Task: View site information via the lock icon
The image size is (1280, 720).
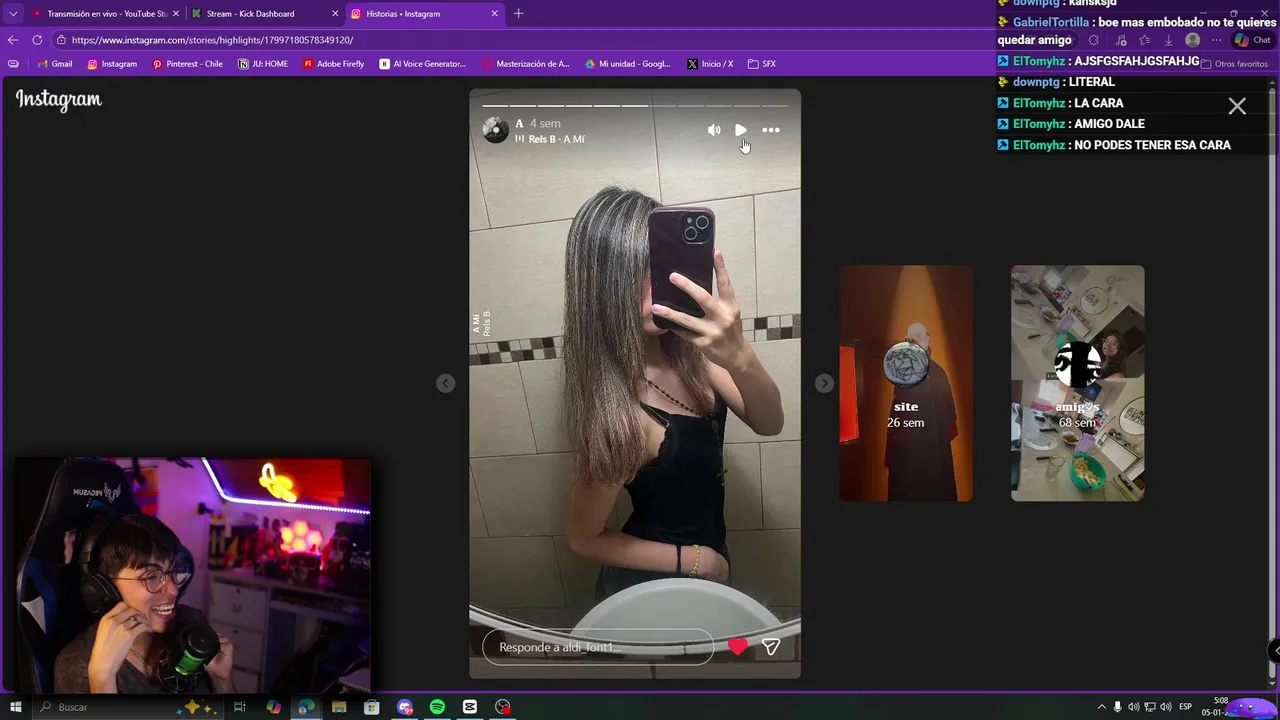Action: pyautogui.click(x=61, y=40)
